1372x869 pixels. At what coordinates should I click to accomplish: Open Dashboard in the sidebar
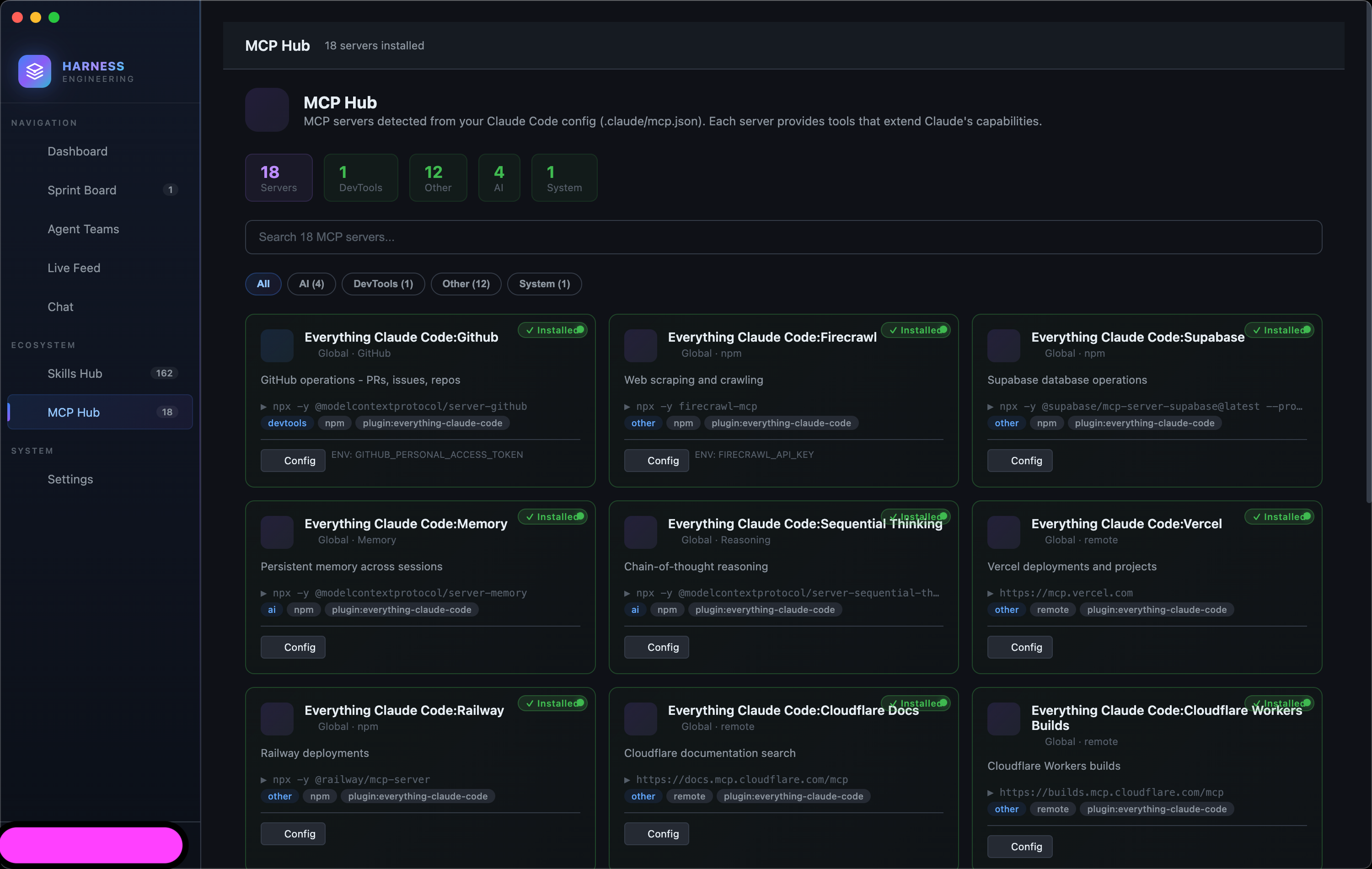100,151
